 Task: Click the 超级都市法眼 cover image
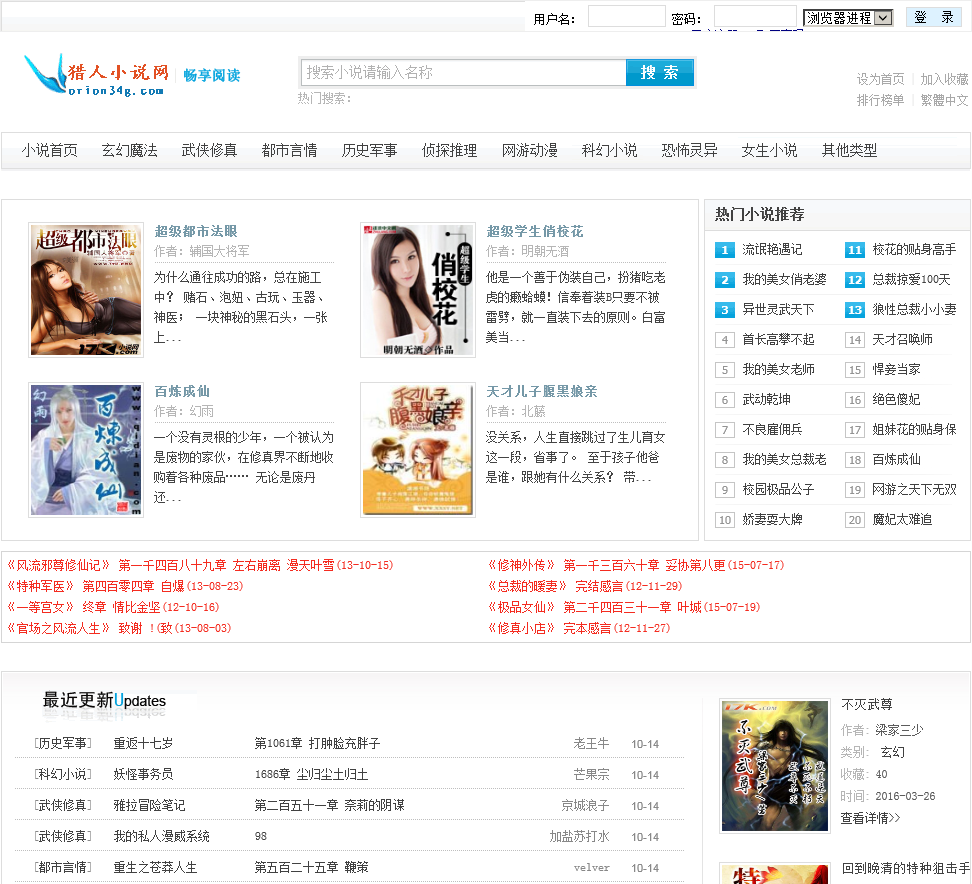[x=86, y=290]
